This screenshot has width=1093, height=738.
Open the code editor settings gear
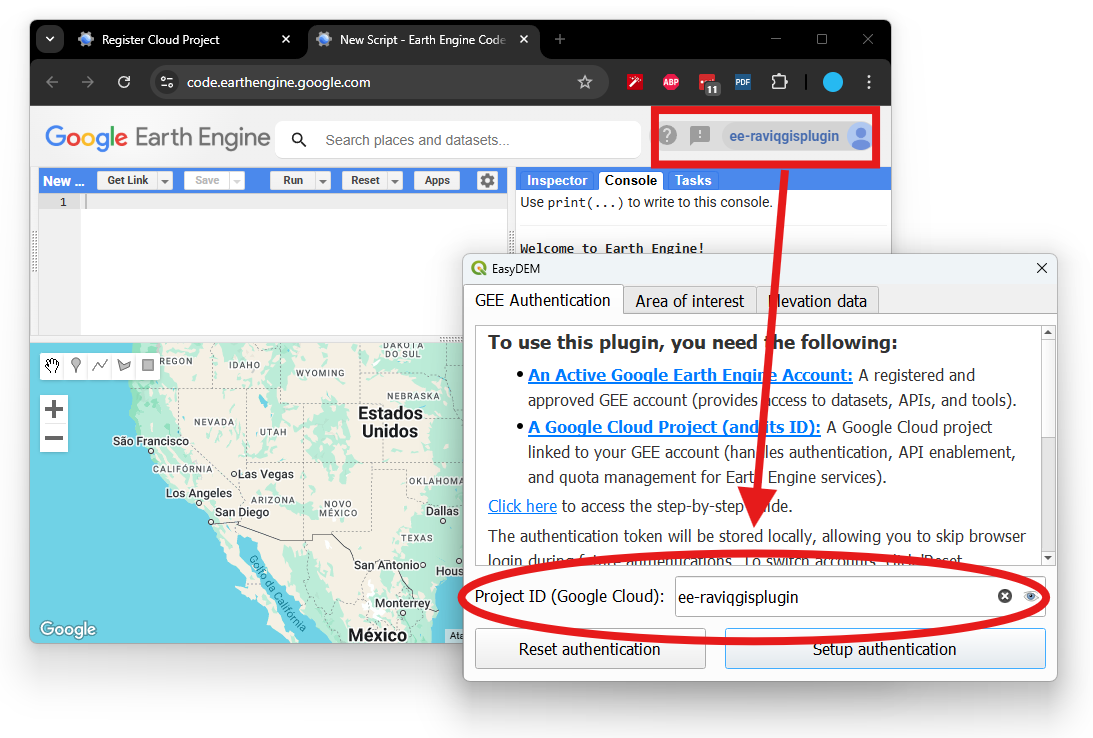tap(487, 181)
